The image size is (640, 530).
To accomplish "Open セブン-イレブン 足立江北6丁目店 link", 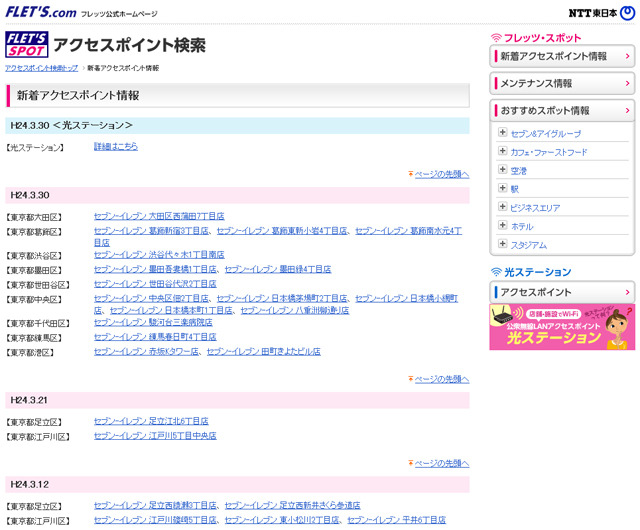I will coord(151,421).
